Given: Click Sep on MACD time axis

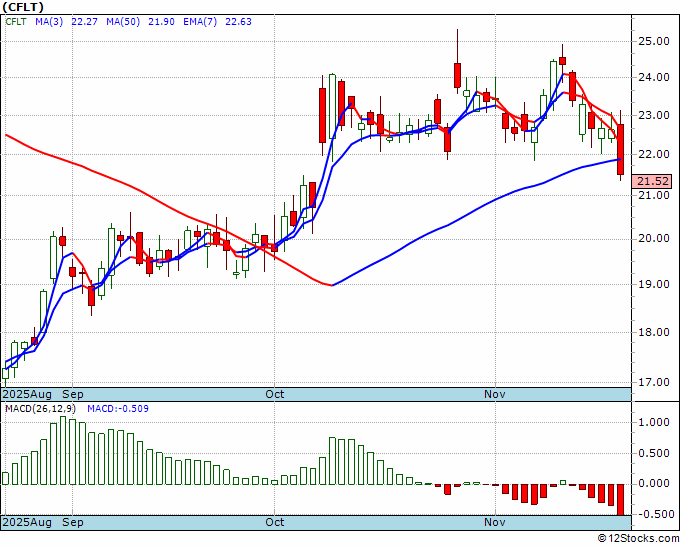Looking at the screenshot, I should pos(72,522).
